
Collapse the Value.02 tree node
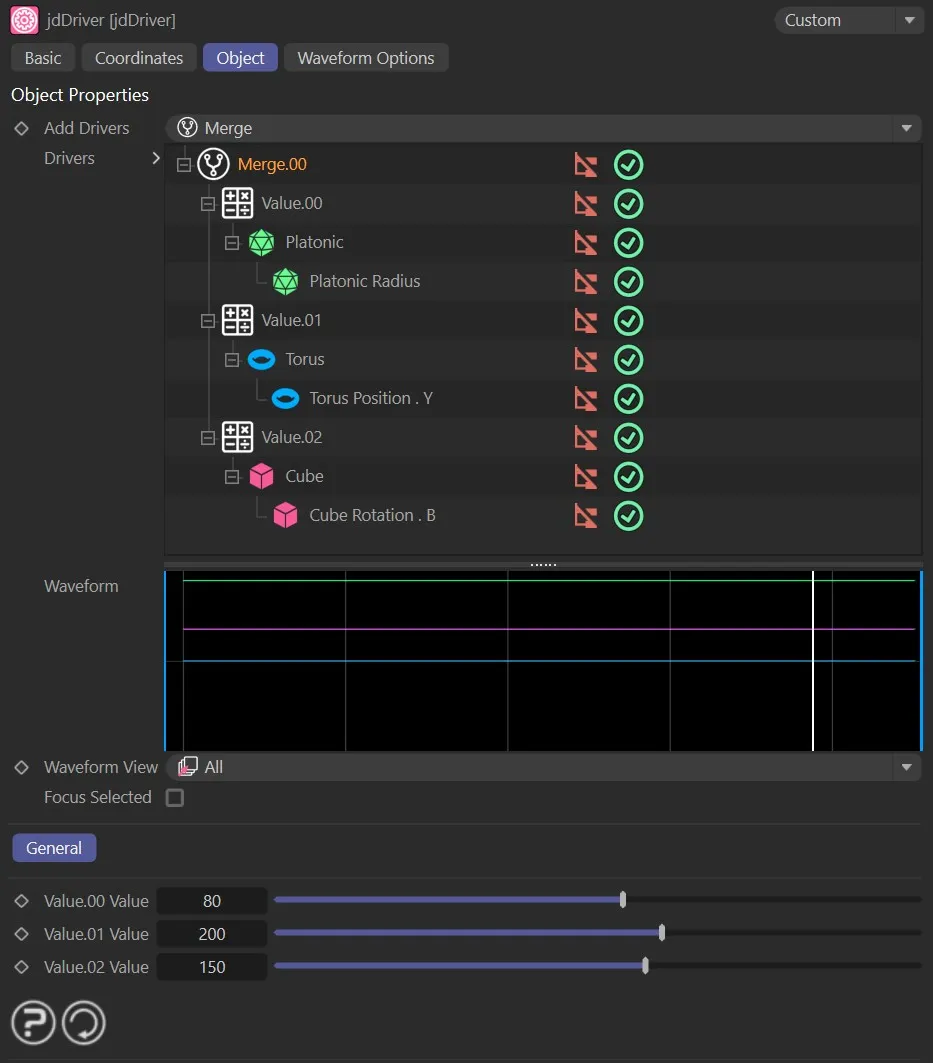(x=208, y=438)
